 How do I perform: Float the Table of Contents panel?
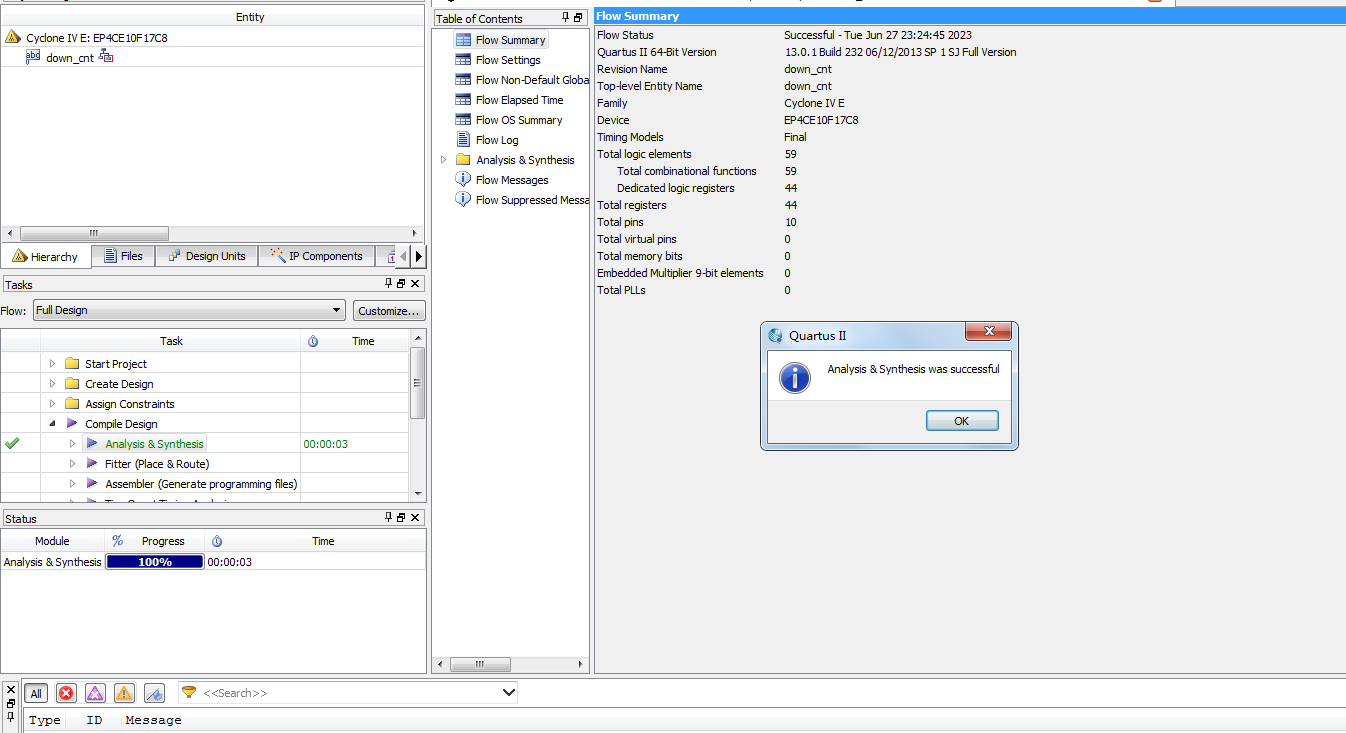[x=579, y=18]
